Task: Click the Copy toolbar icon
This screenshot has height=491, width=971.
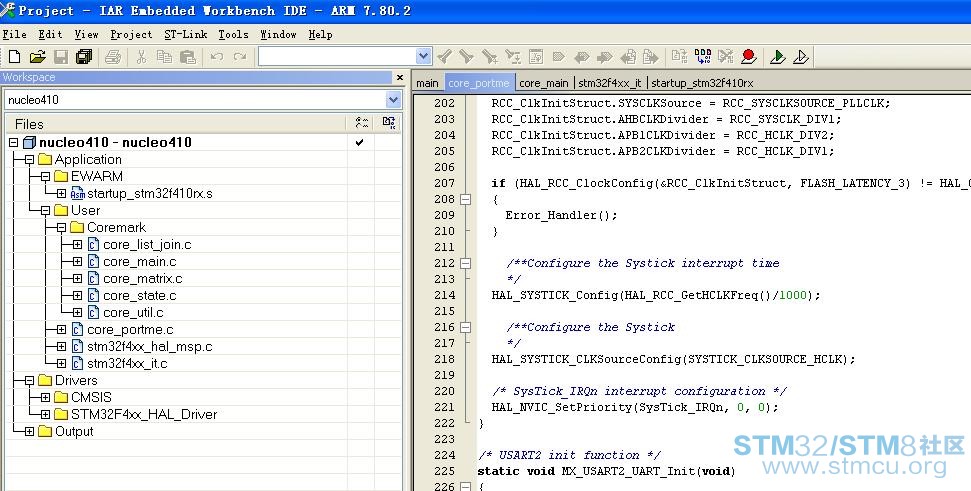Action: (x=164, y=57)
